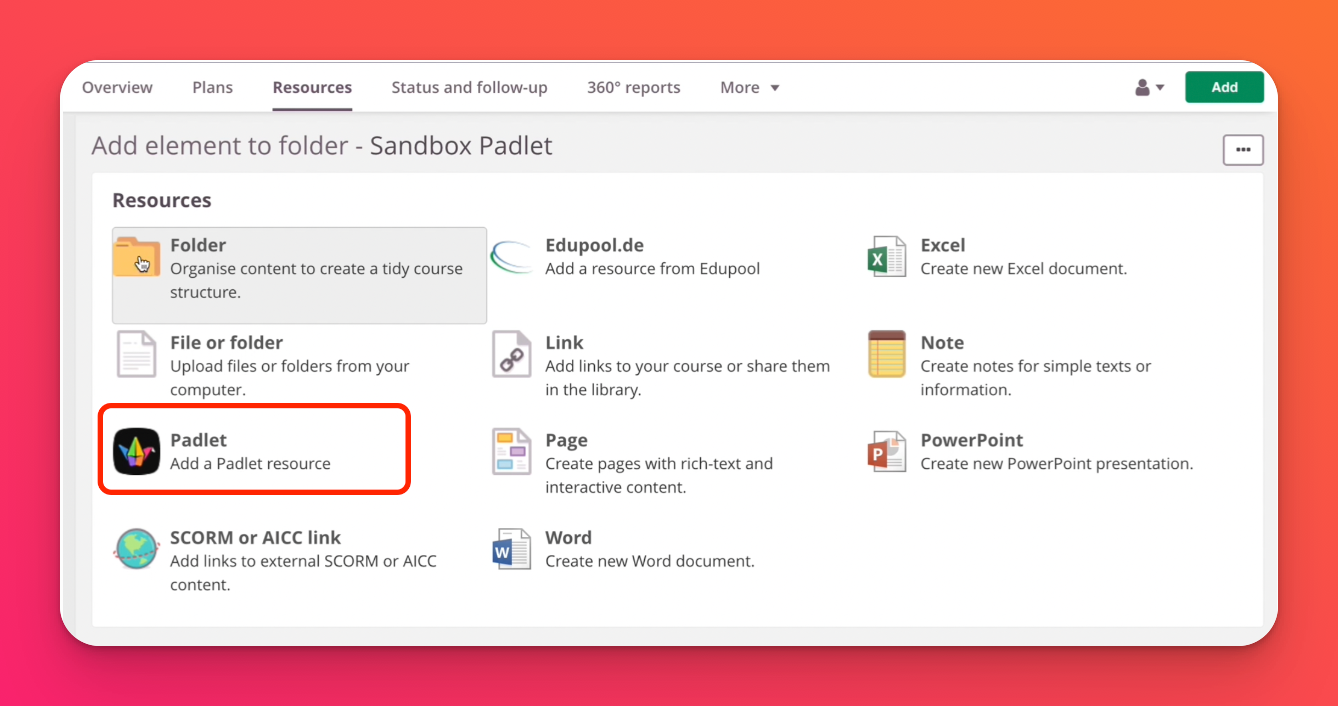Click 'Add element to folder - Sandbox Padlet' heading
Image resolution: width=1338 pixels, height=706 pixels.
(x=322, y=146)
